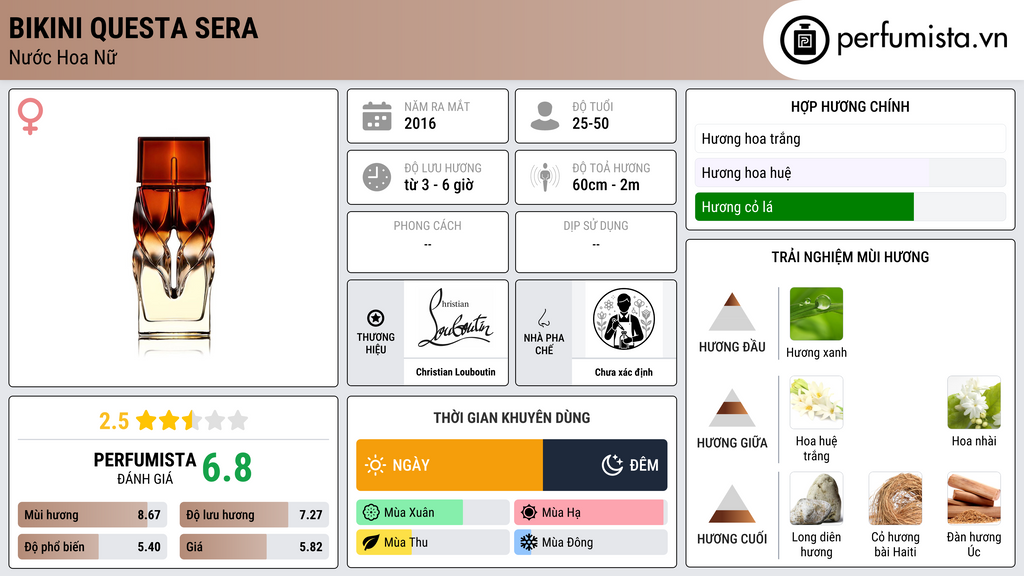Click the Độ phổ biến 5.40 rating bar
This screenshot has height=576, width=1024.
click(x=92, y=547)
